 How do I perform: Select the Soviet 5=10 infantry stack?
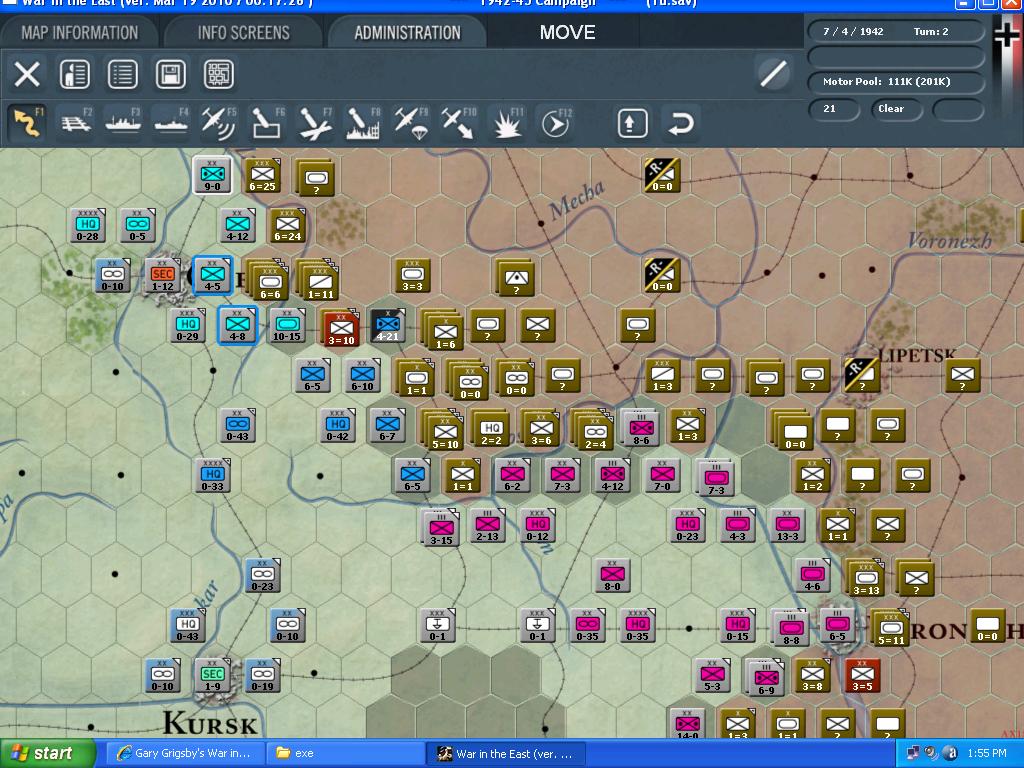444,430
